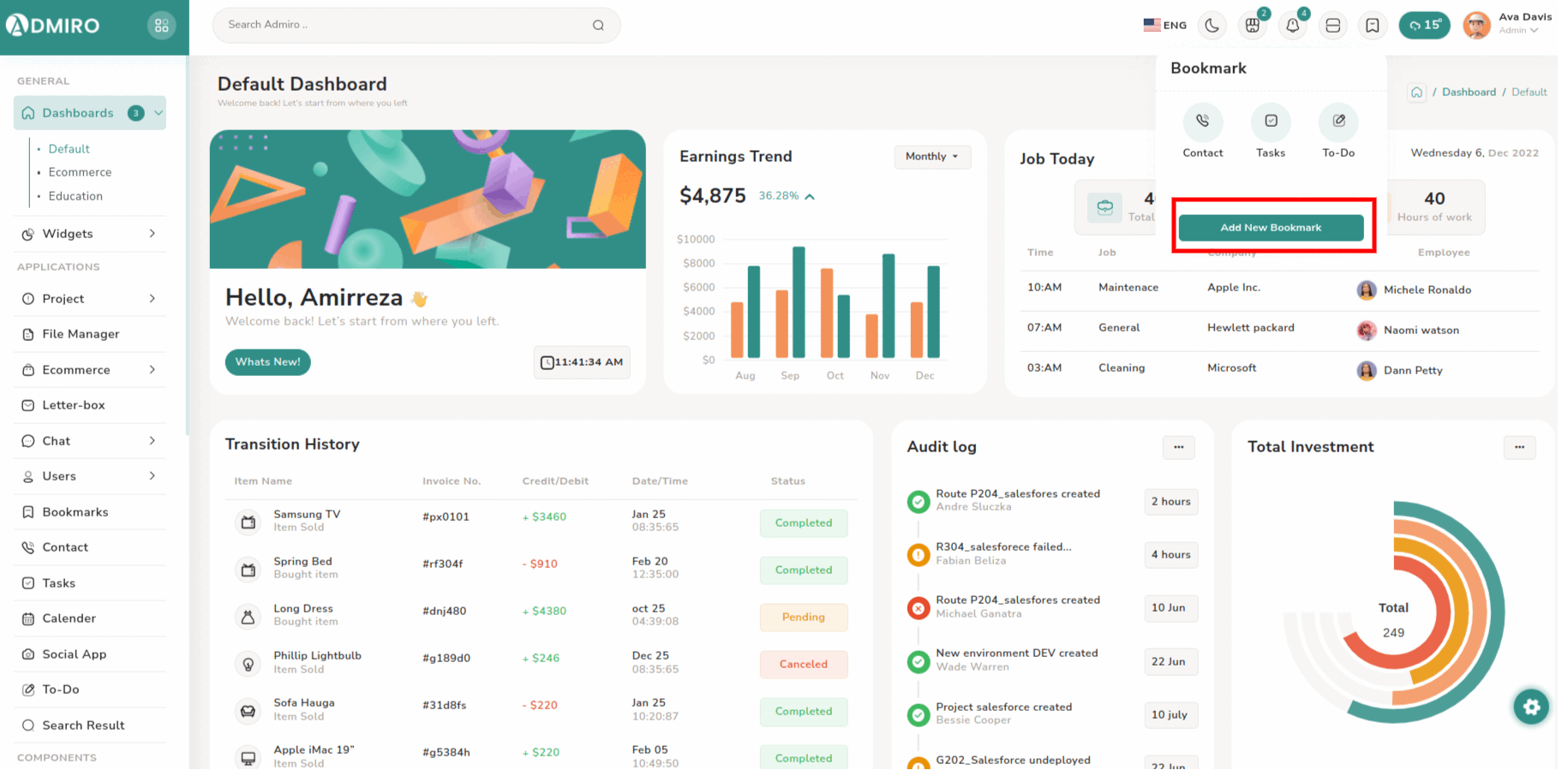Open File Manager from the sidebar

(81, 334)
